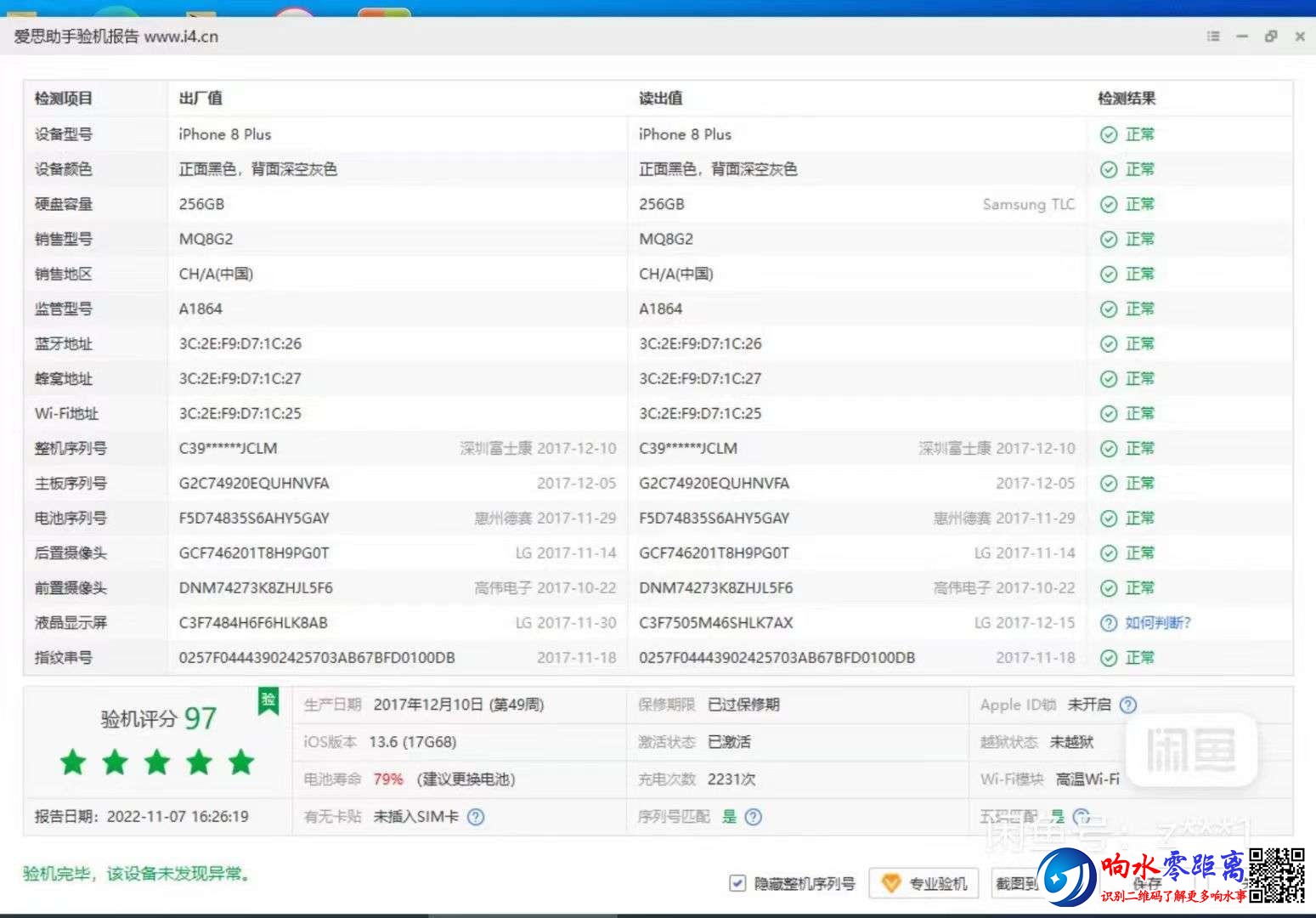Screen dimensions: 1316x918
Task: Select factory value iPhone 8 Plus cell
Action: pyautogui.click(x=225, y=134)
